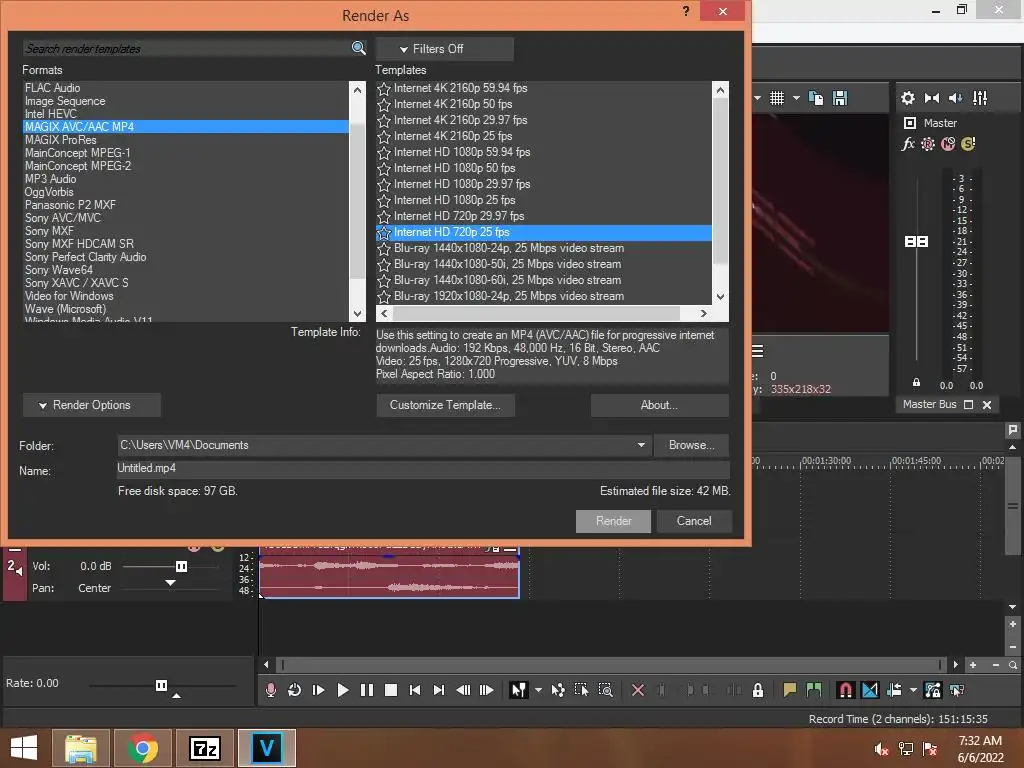Open grid overlays dropdown arrow
Image resolution: width=1024 pixels, height=768 pixels.
click(796, 98)
